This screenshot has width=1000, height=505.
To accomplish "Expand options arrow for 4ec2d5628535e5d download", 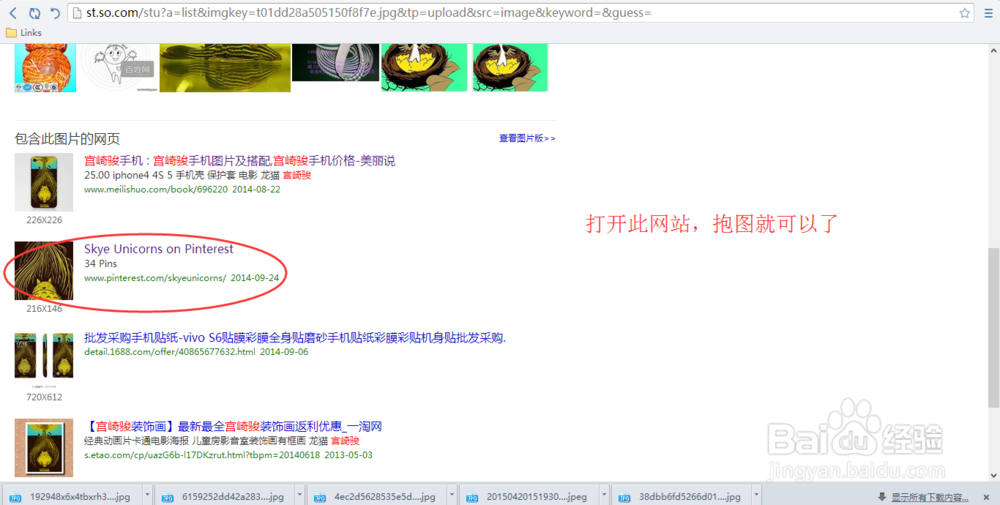I will point(452,495).
